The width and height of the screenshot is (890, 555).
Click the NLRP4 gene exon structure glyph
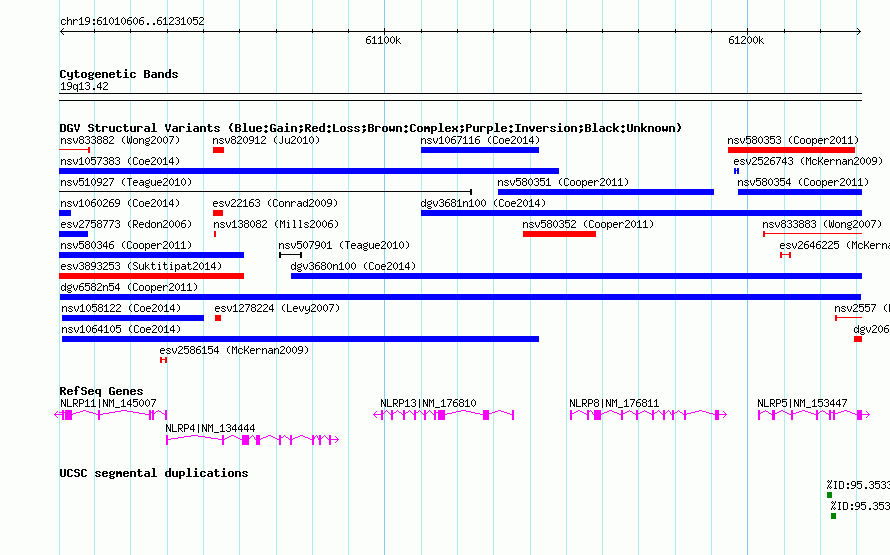click(x=253, y=440)
